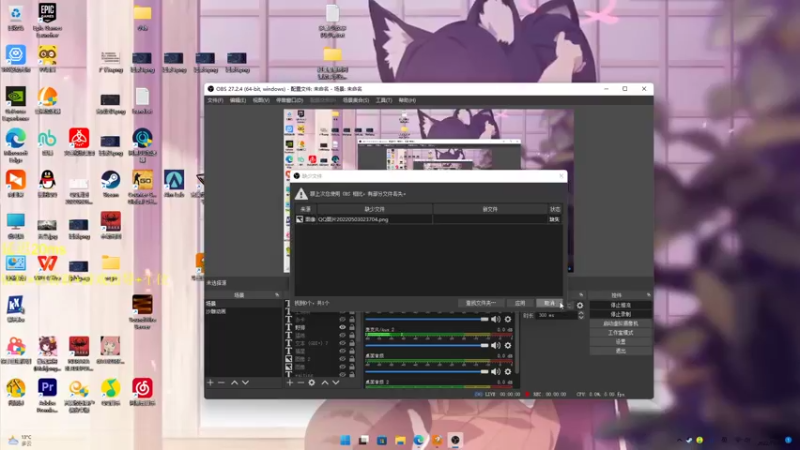Adjust 桌面音频 volume slider

[x=427, y=371]
